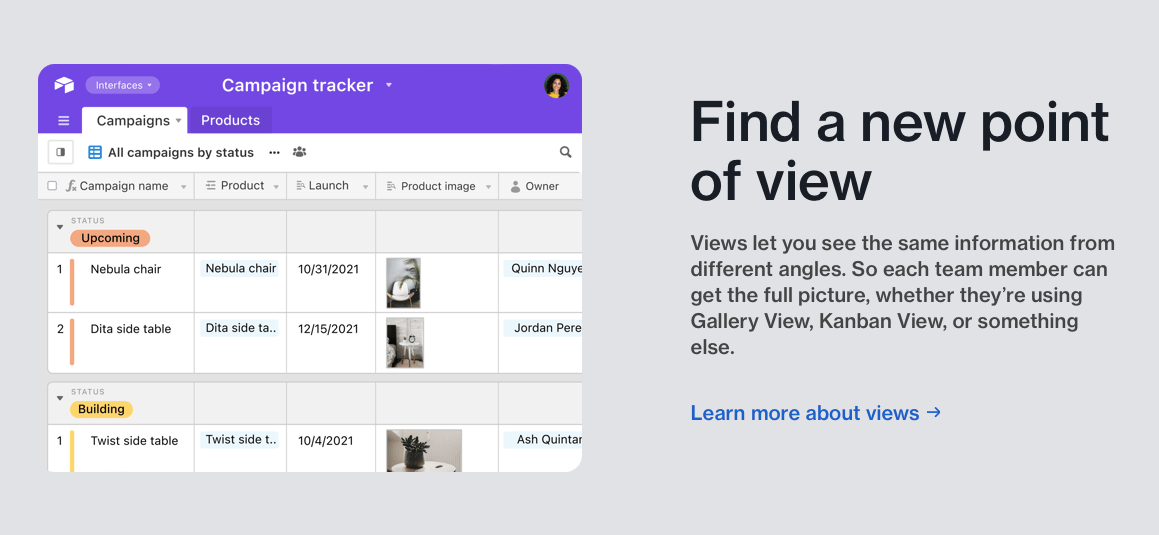The image size is (1159, 535).
Task: Click the Twist side table product chip
Action: pyautogui.click(x=241, y=439)
